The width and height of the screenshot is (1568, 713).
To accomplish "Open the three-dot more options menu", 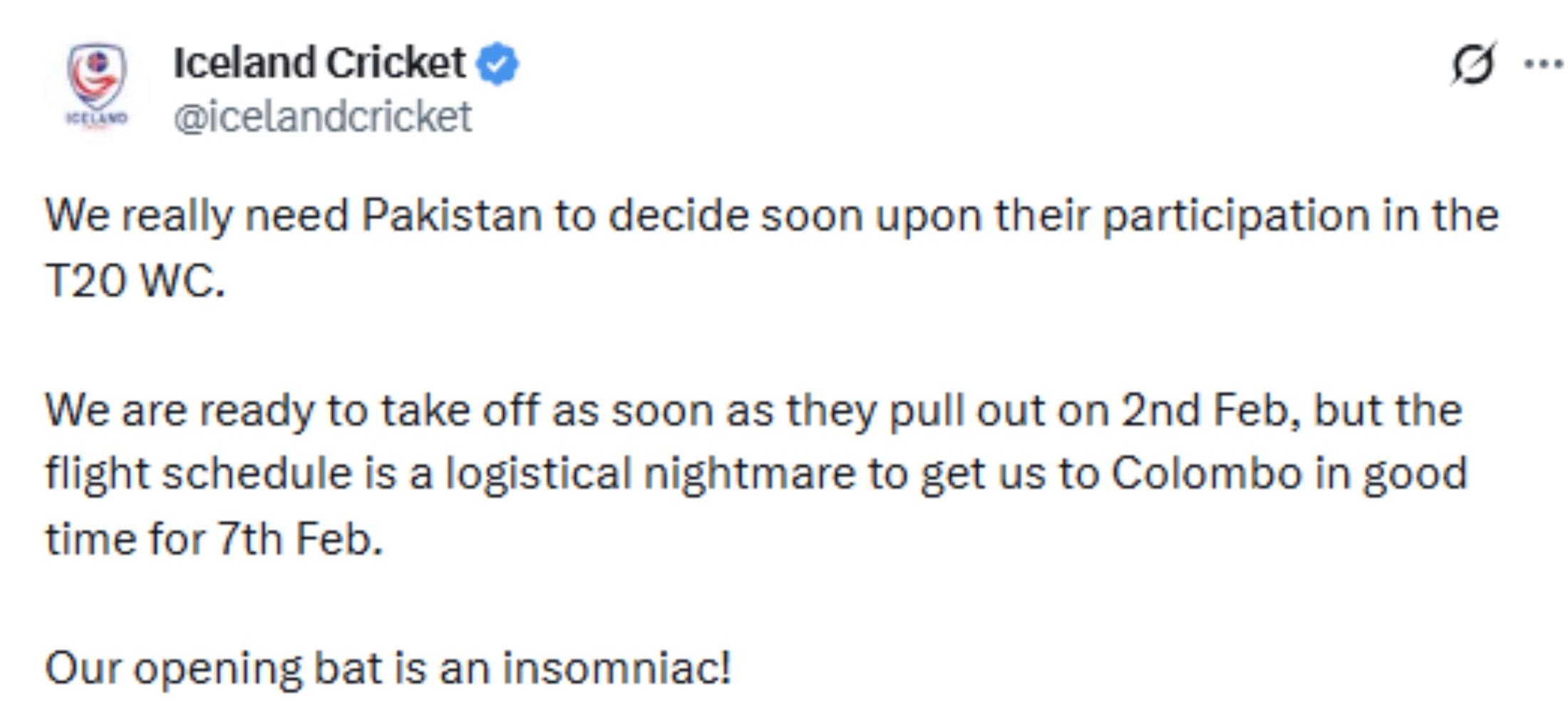I will pos(1543,64).
